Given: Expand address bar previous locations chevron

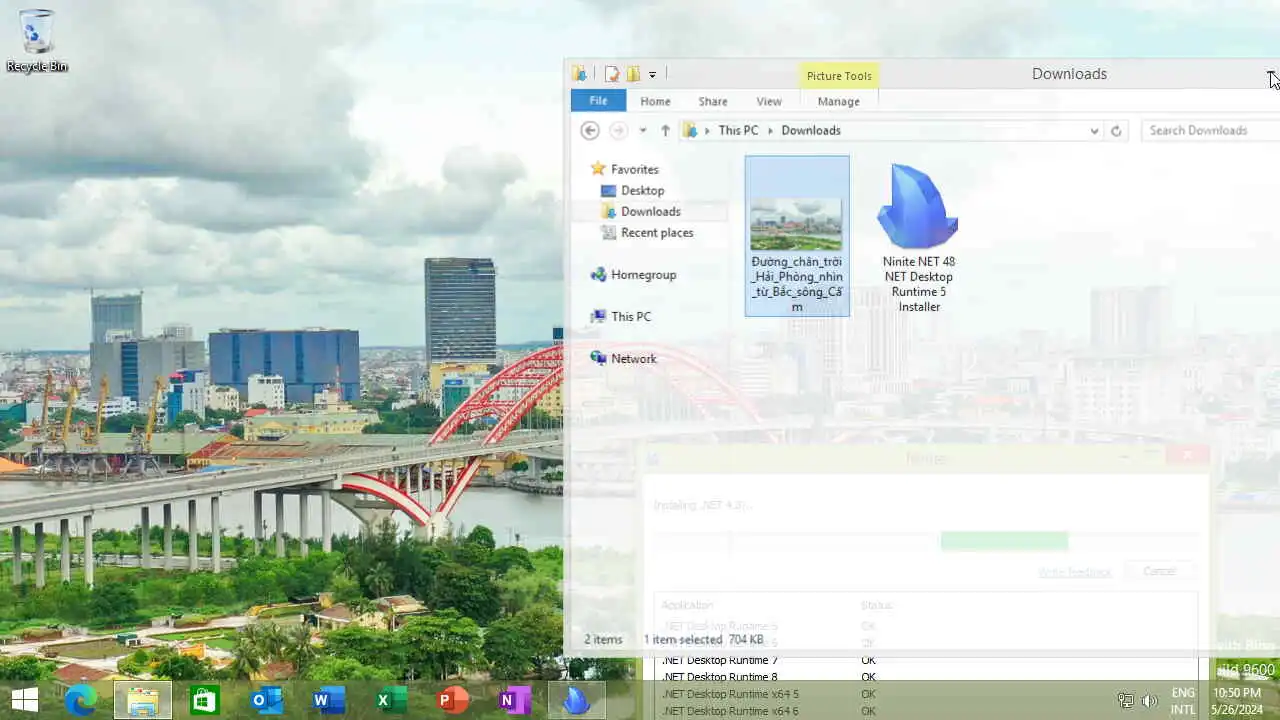Looking at the screenshot, I should [1094, 131].
